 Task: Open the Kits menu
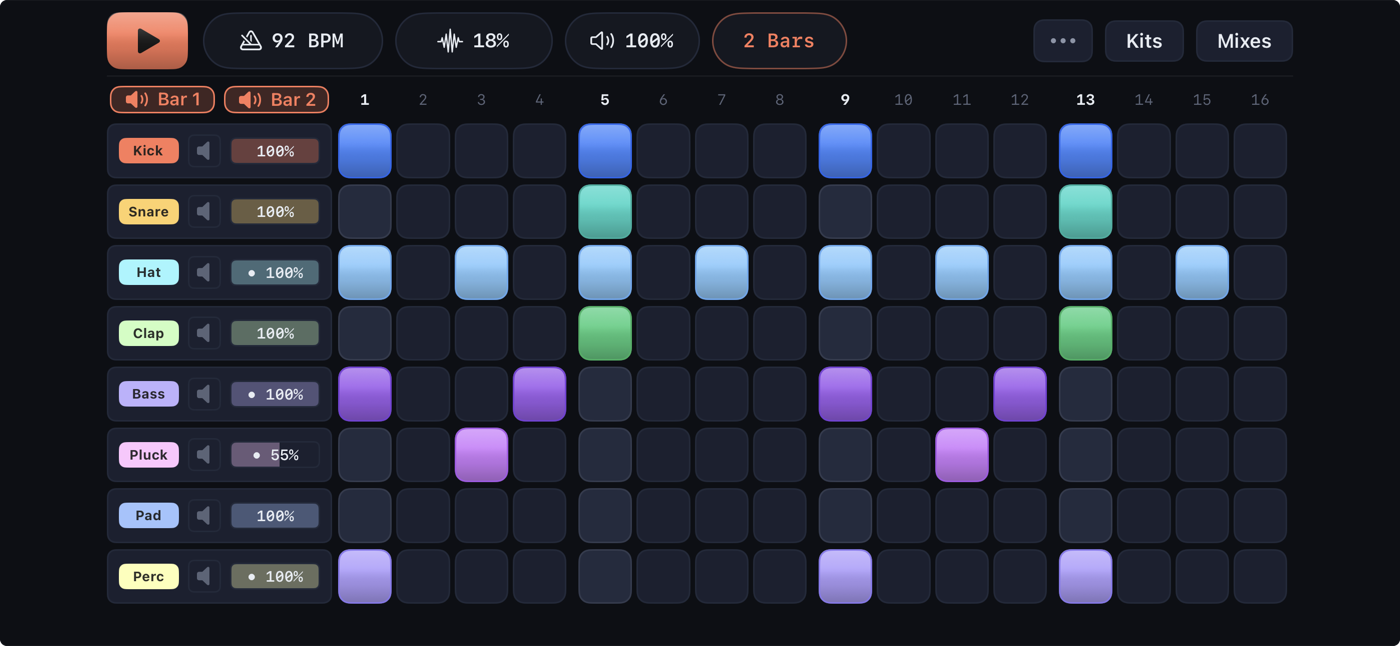point(1144,41)
